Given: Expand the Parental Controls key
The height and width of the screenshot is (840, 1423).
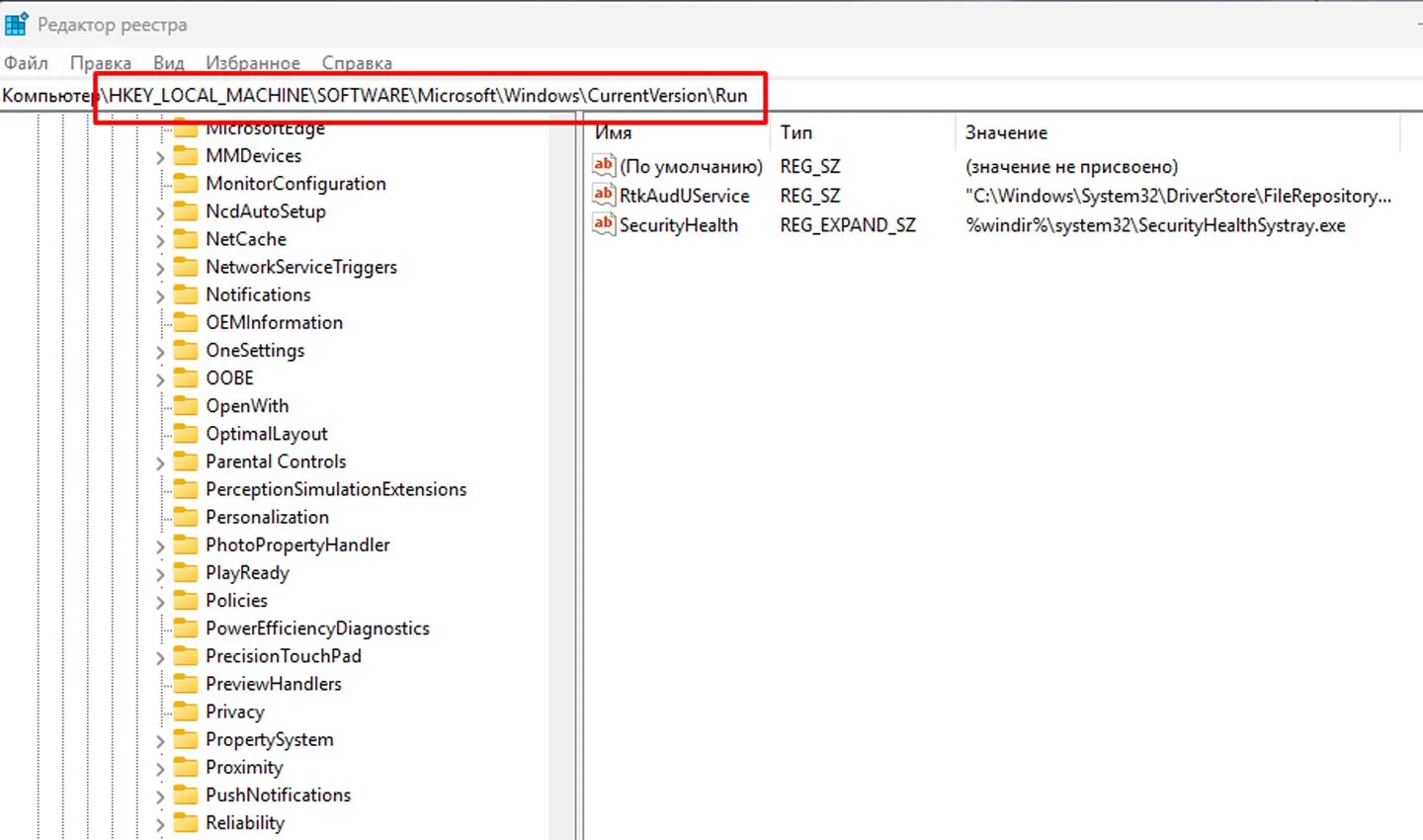Looking at the screenshot, I should [x=160, y=462].
